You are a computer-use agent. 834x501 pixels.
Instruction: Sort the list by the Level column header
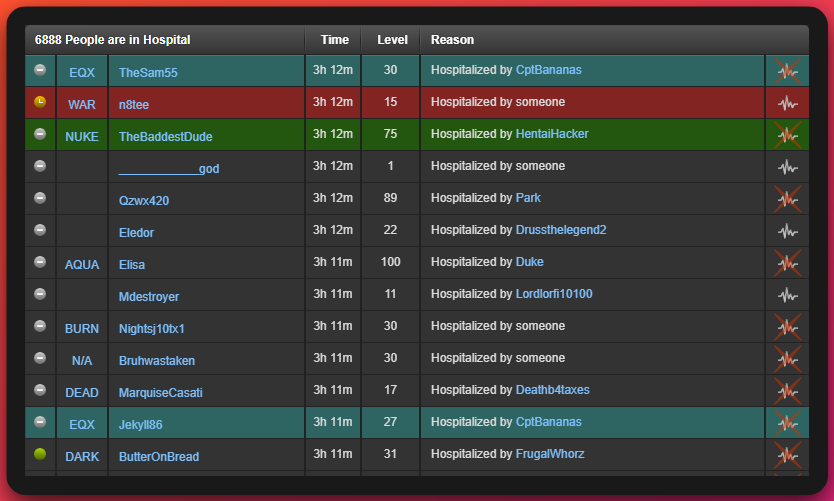coord(392,40)
